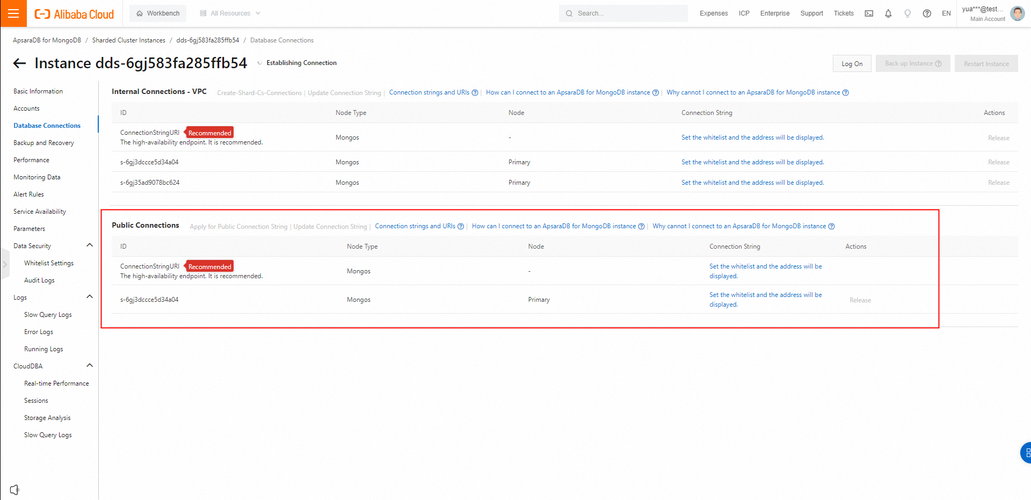This screenshot has height=500, width=1031.
Task: Click How can I connect in VPC section
Action: coord(568,93)
